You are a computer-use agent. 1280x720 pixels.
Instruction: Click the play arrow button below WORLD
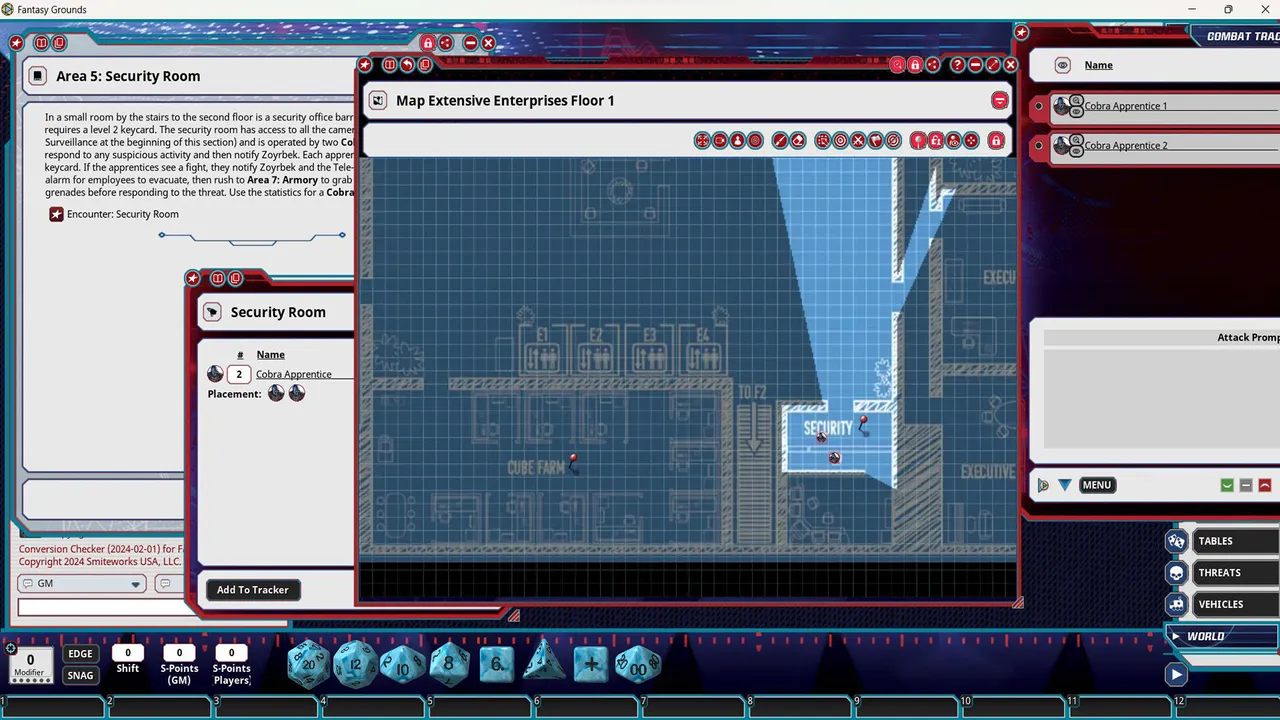(x=1176, y=675)
